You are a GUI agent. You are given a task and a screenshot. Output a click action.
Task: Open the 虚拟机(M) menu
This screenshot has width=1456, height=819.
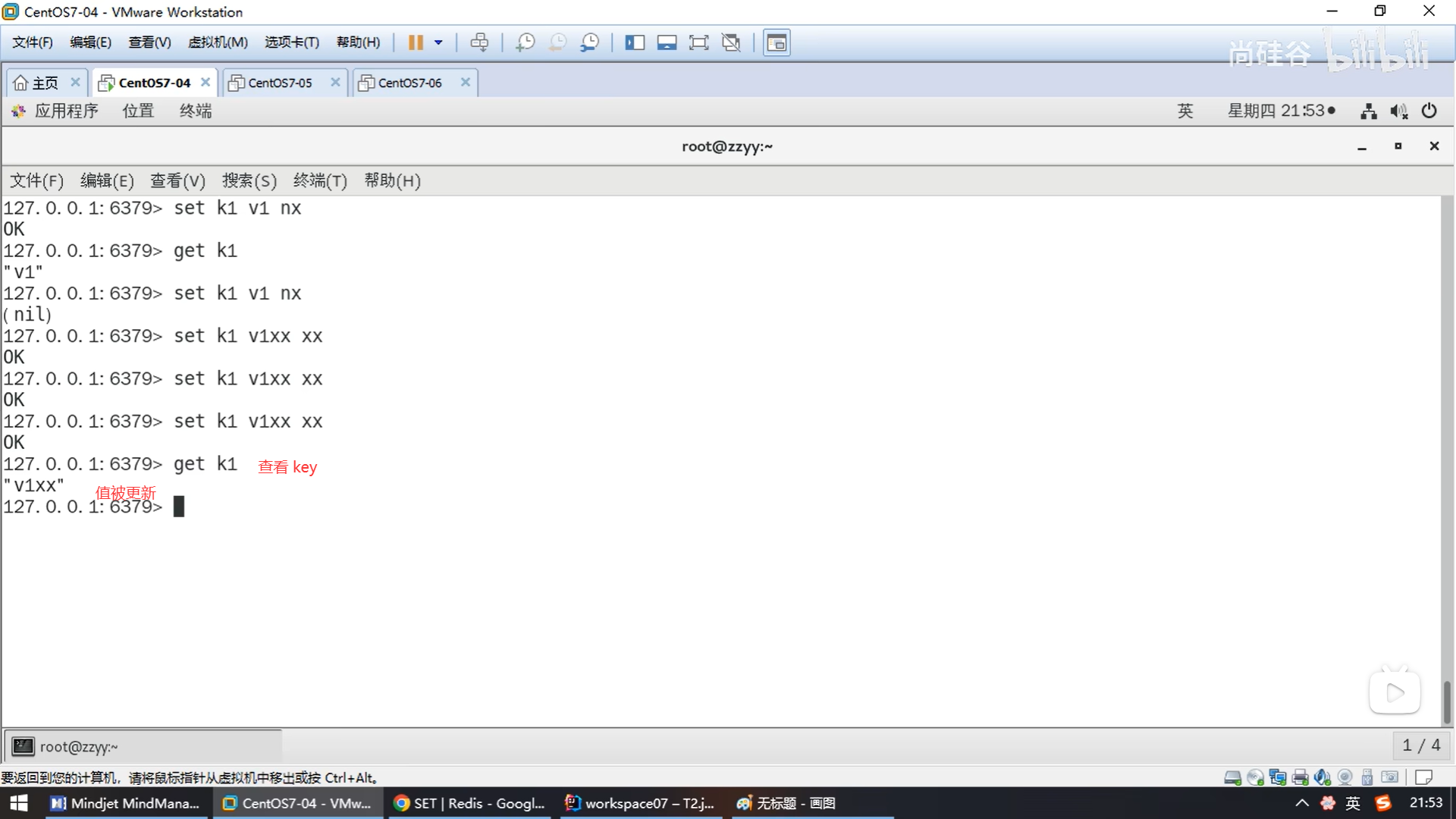point(218,42)
